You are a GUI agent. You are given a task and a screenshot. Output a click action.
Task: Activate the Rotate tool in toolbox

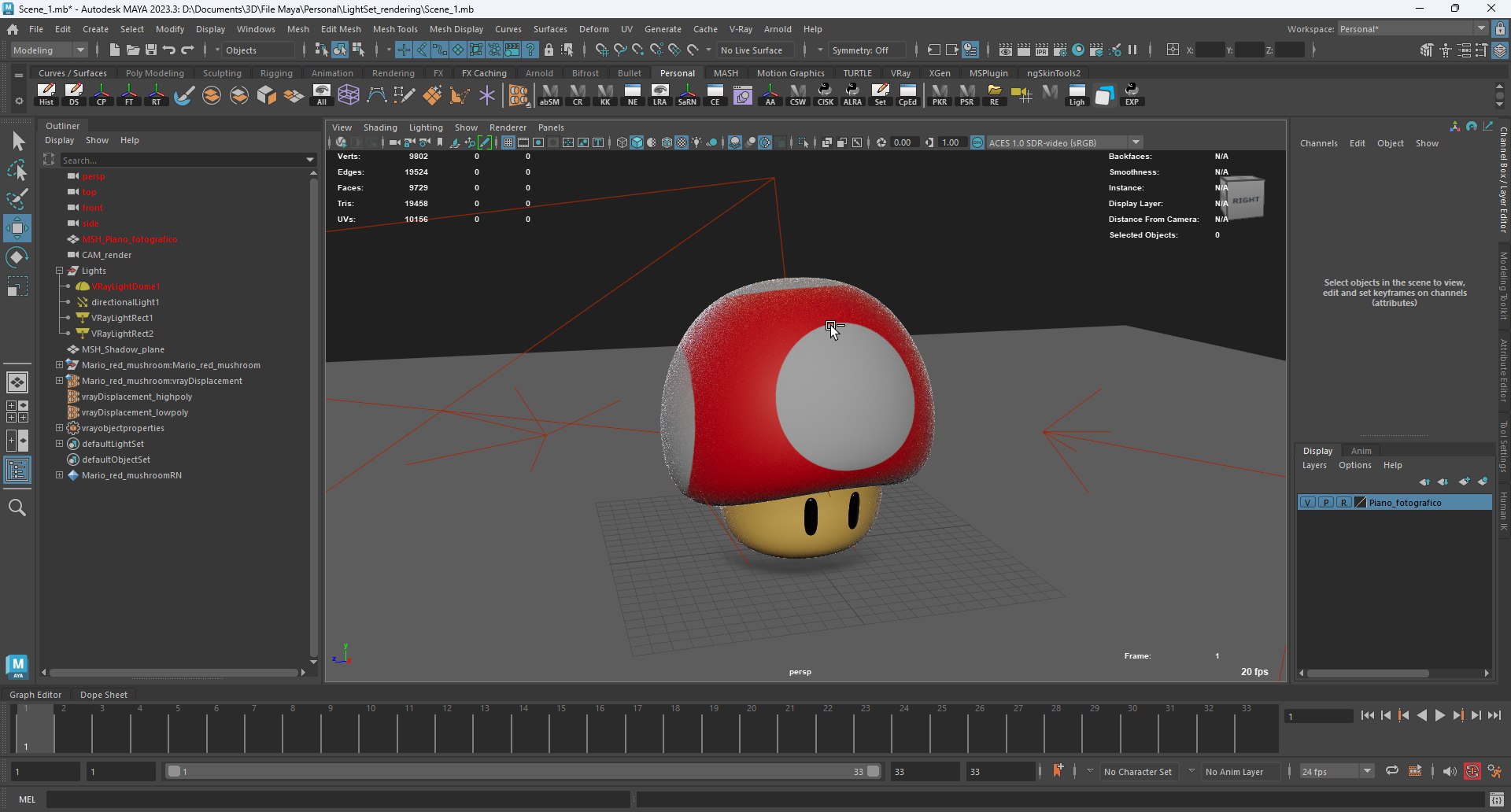point(17,257)
